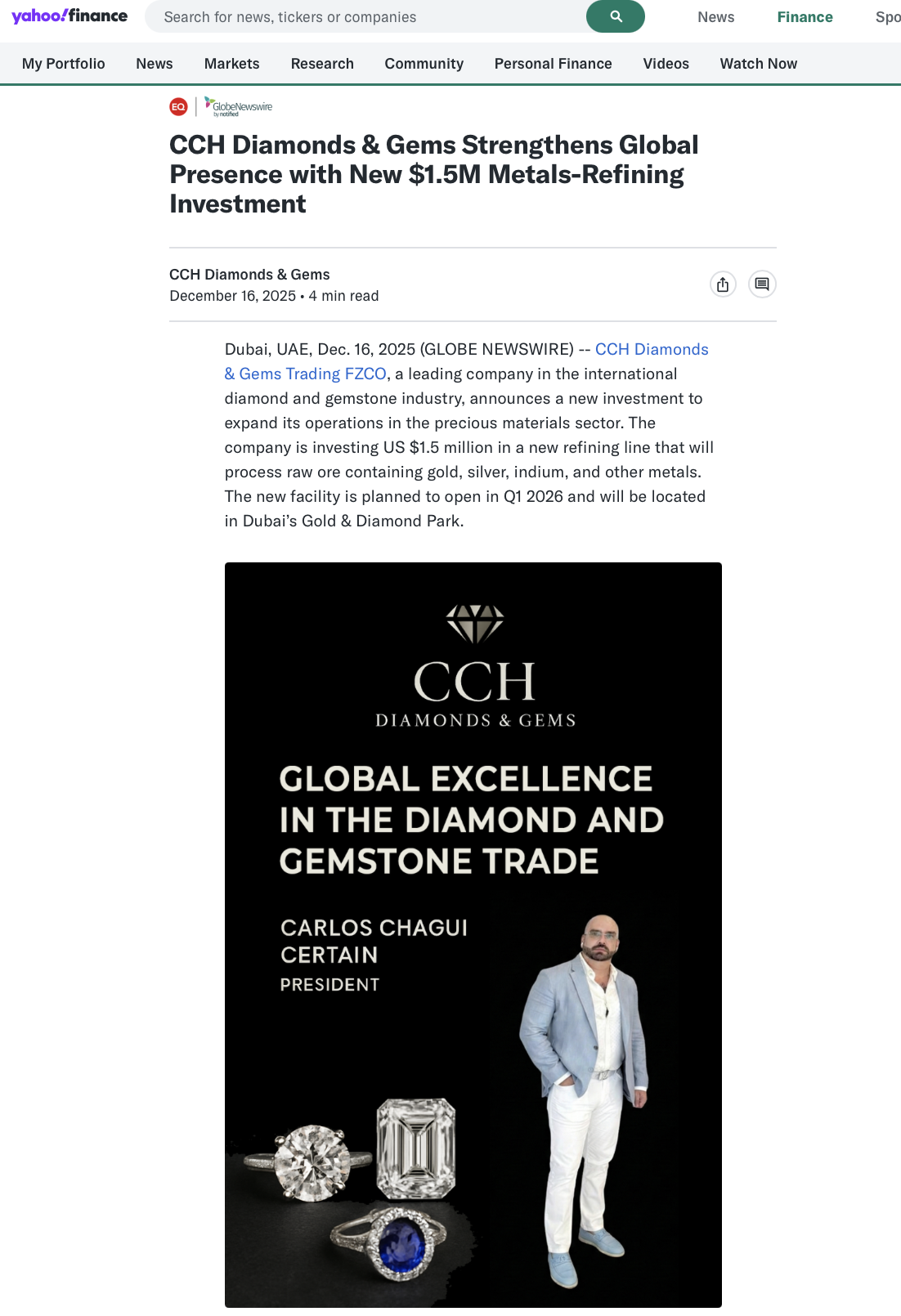
Task: Open the Videos section
Action: 666,64
